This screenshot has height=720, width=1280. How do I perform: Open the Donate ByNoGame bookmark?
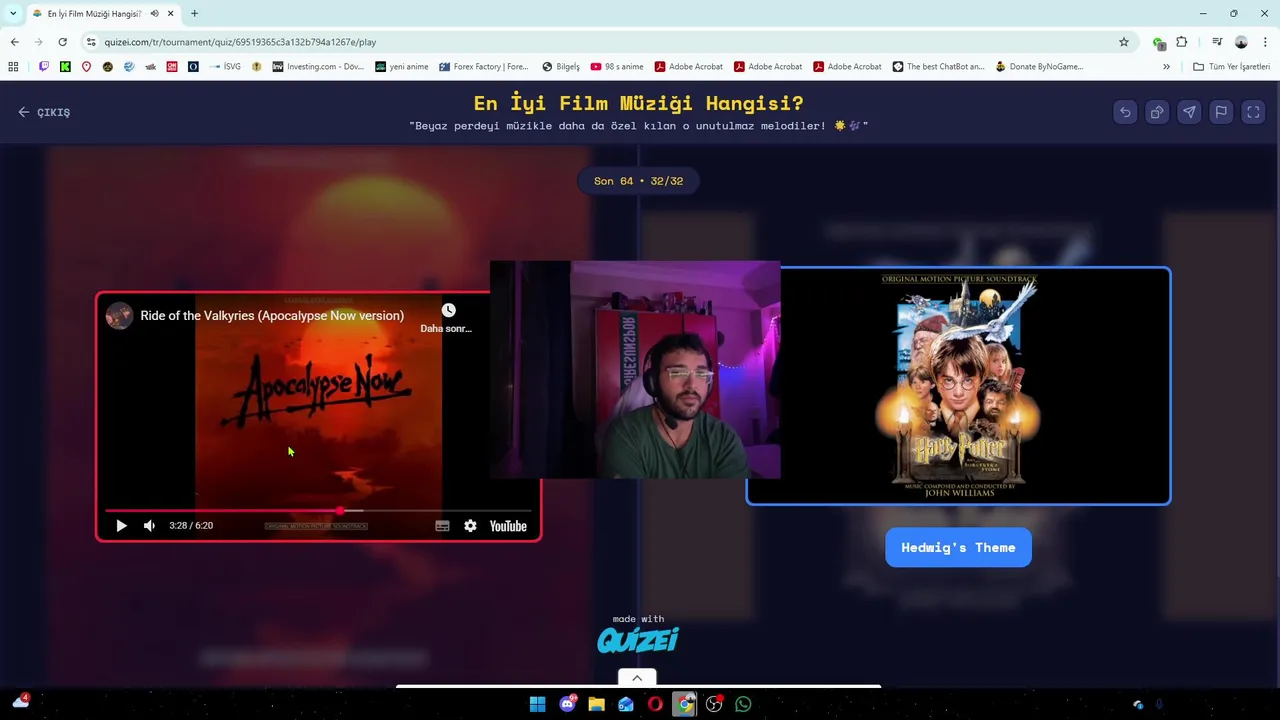click(1040, 67)
